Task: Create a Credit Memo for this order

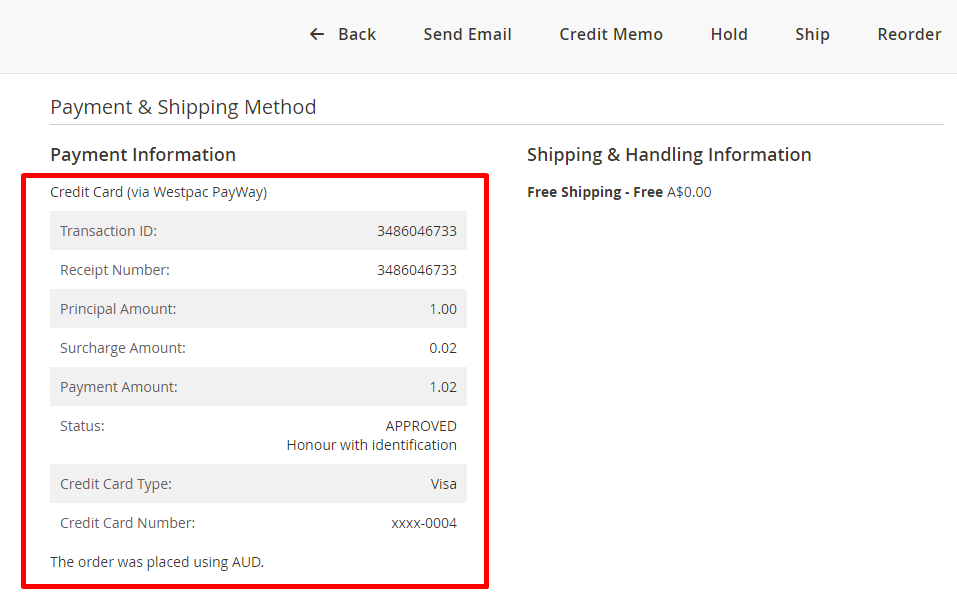Action: coord(611,34)
